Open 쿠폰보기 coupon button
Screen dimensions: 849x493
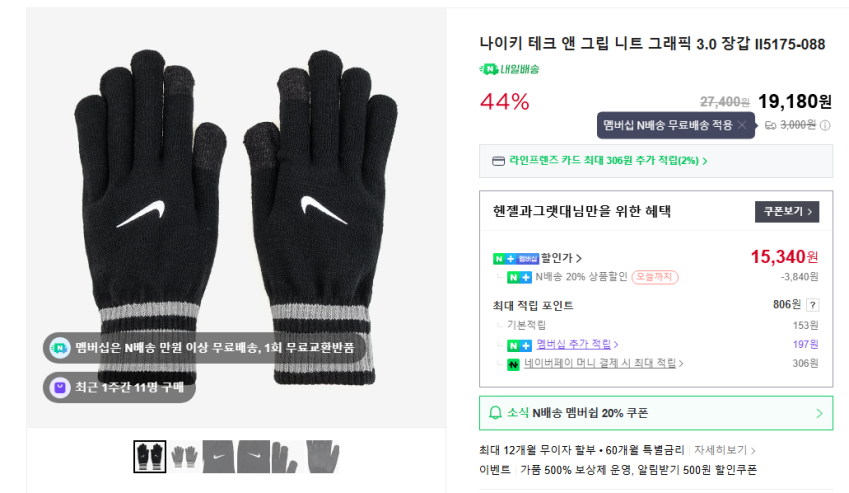coord(786,211)
